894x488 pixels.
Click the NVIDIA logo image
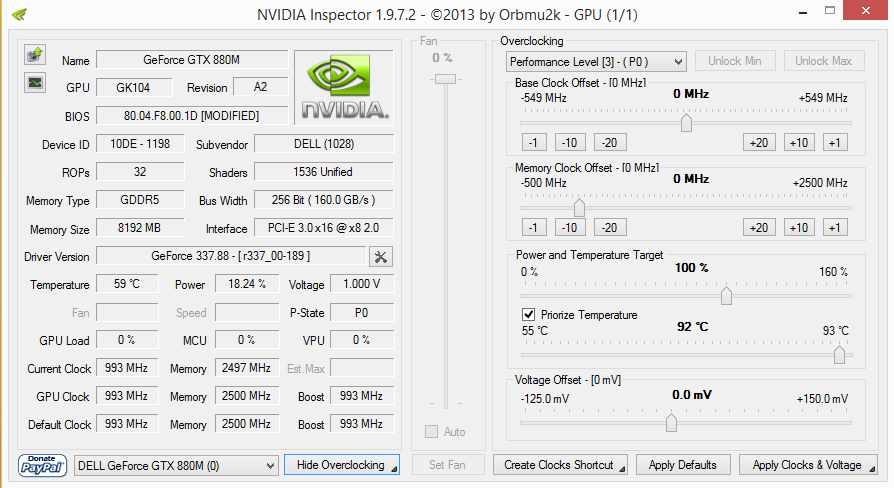(344, 87)
